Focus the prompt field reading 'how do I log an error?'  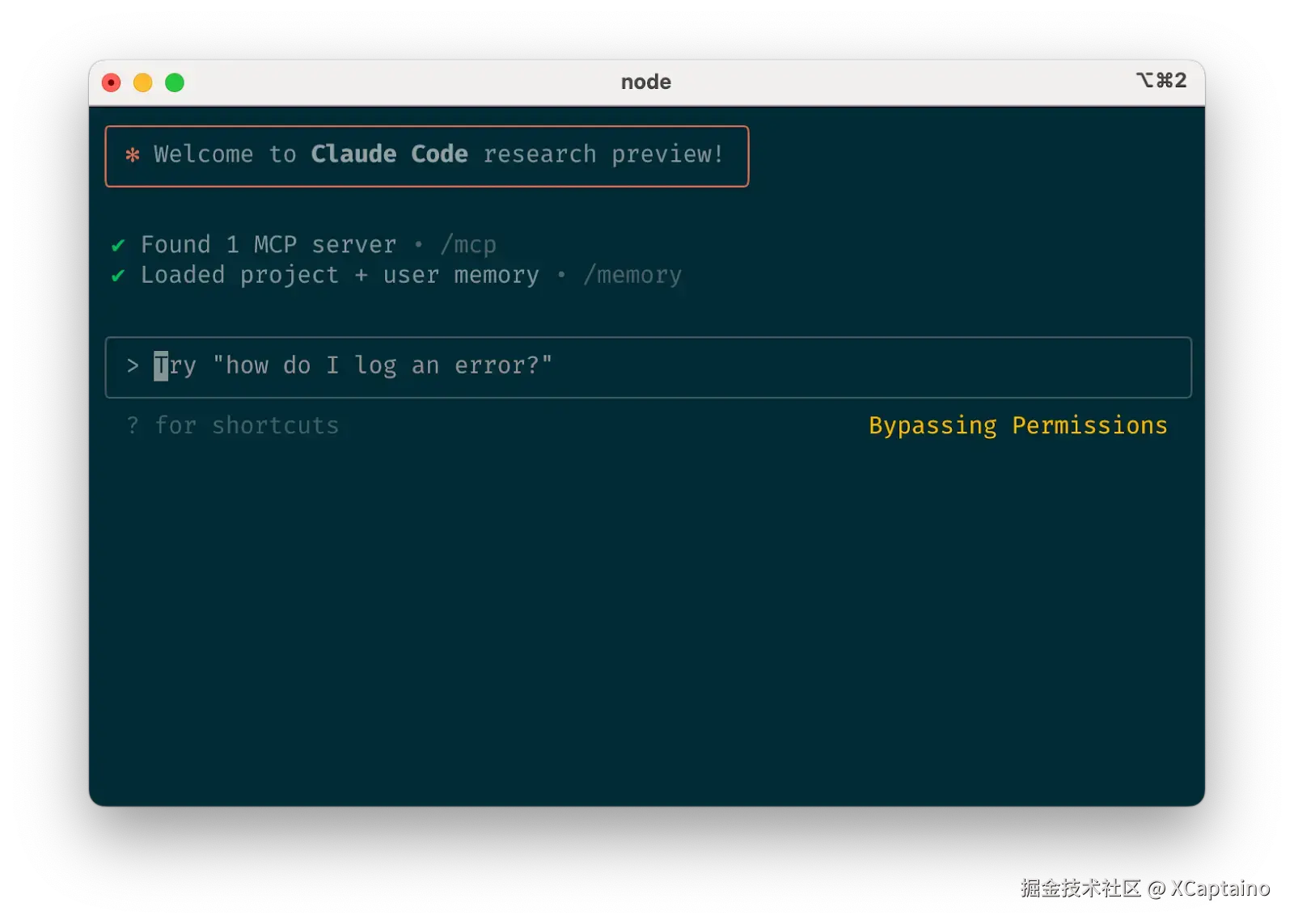(647, 367)
